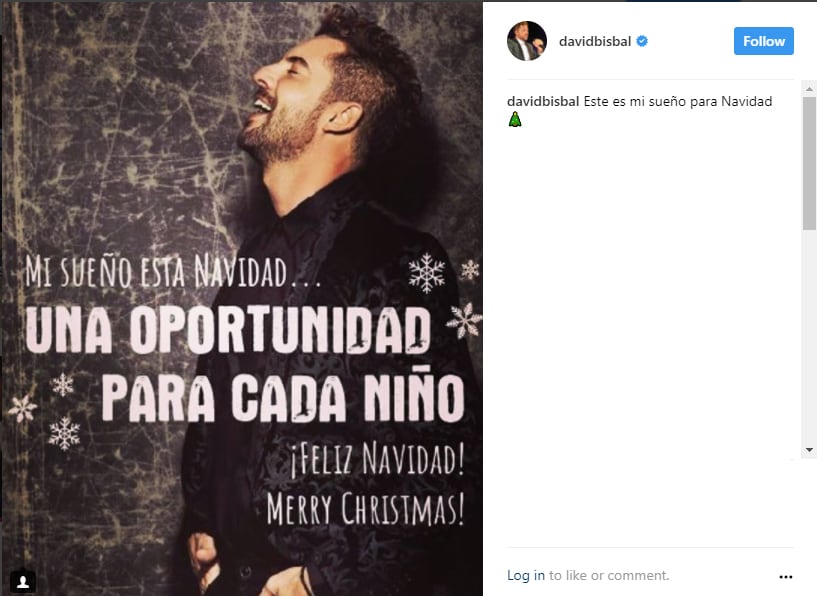Click the '¡Feliz Navidad!' text on the image
Screen dimensions: 817x596
tap(377, 458)
